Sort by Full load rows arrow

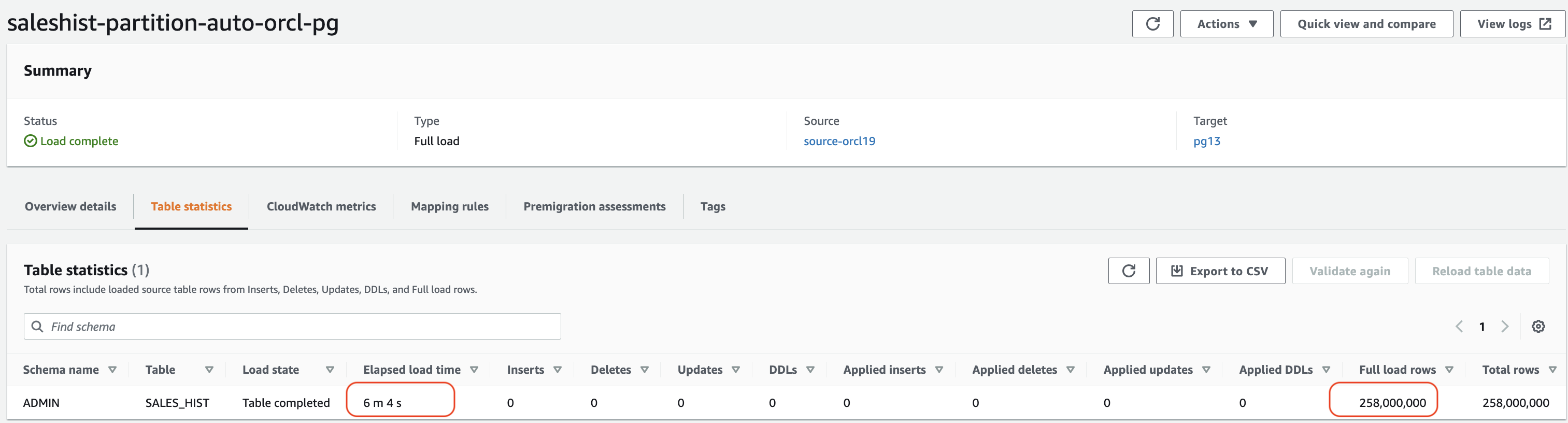(x=1449, y=370)
